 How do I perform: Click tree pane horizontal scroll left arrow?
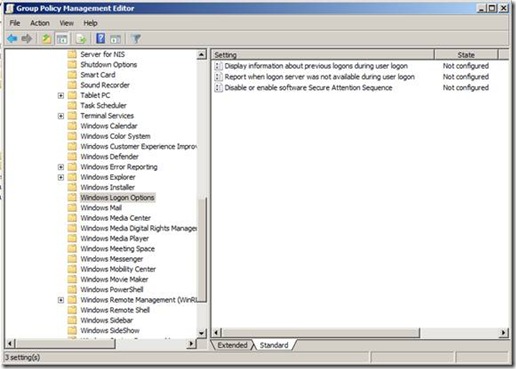click(10, 343)
